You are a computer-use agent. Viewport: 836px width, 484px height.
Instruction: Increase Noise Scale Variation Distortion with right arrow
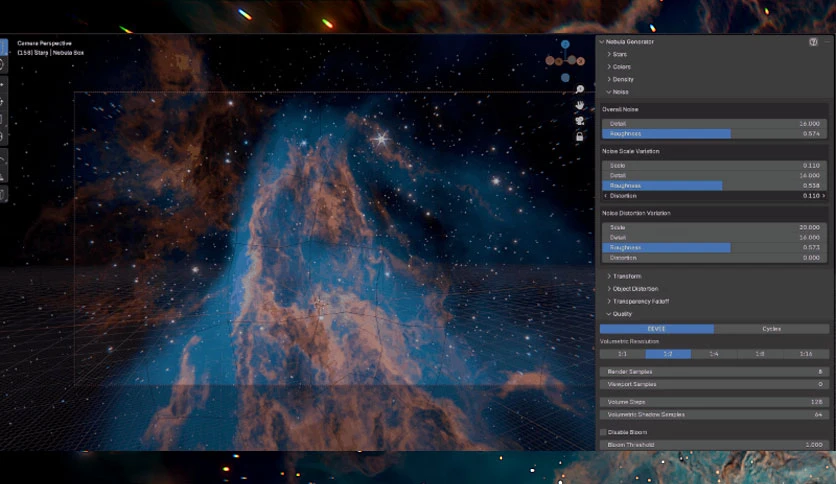[824, 196]
